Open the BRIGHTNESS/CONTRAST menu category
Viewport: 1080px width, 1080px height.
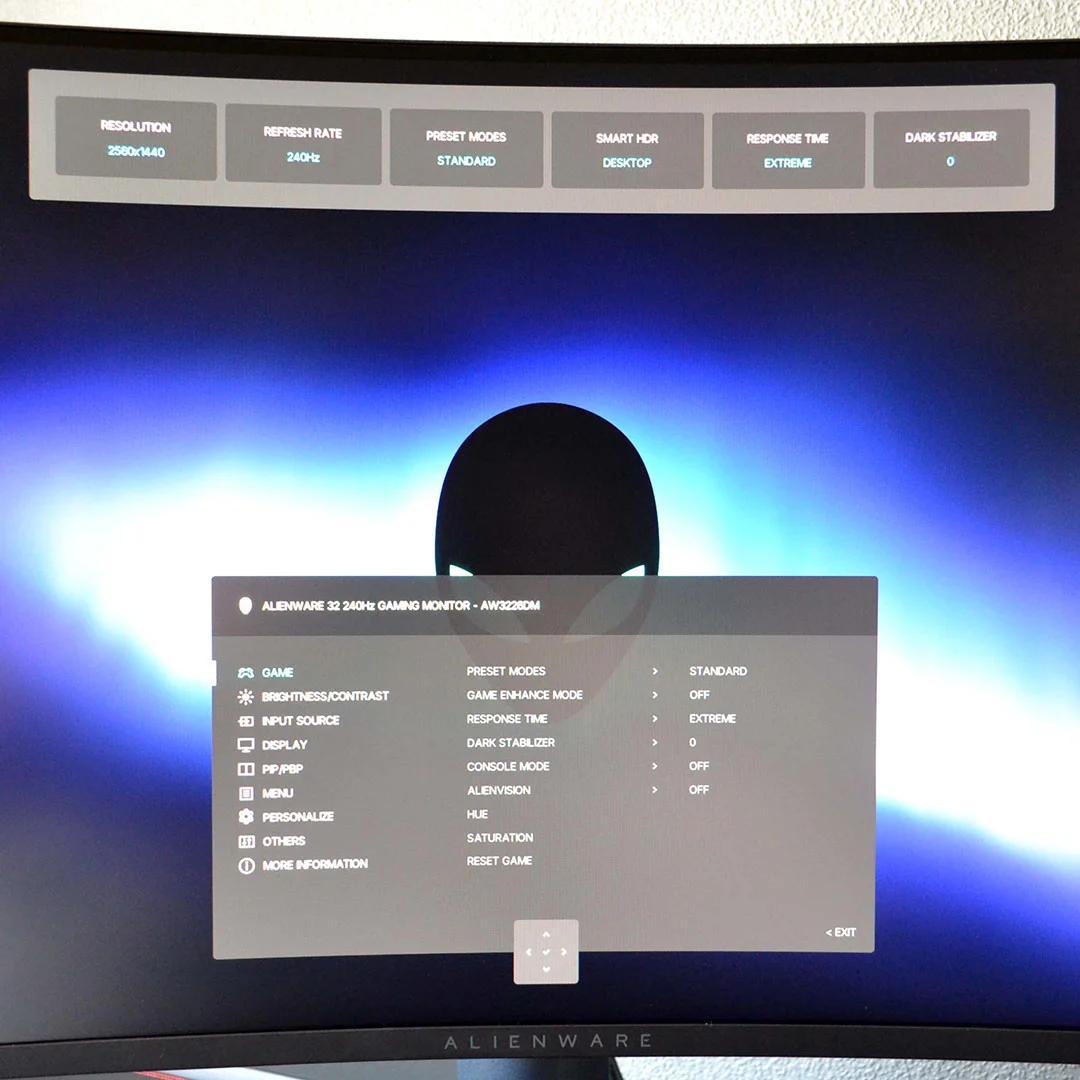[x=325, y=696]
